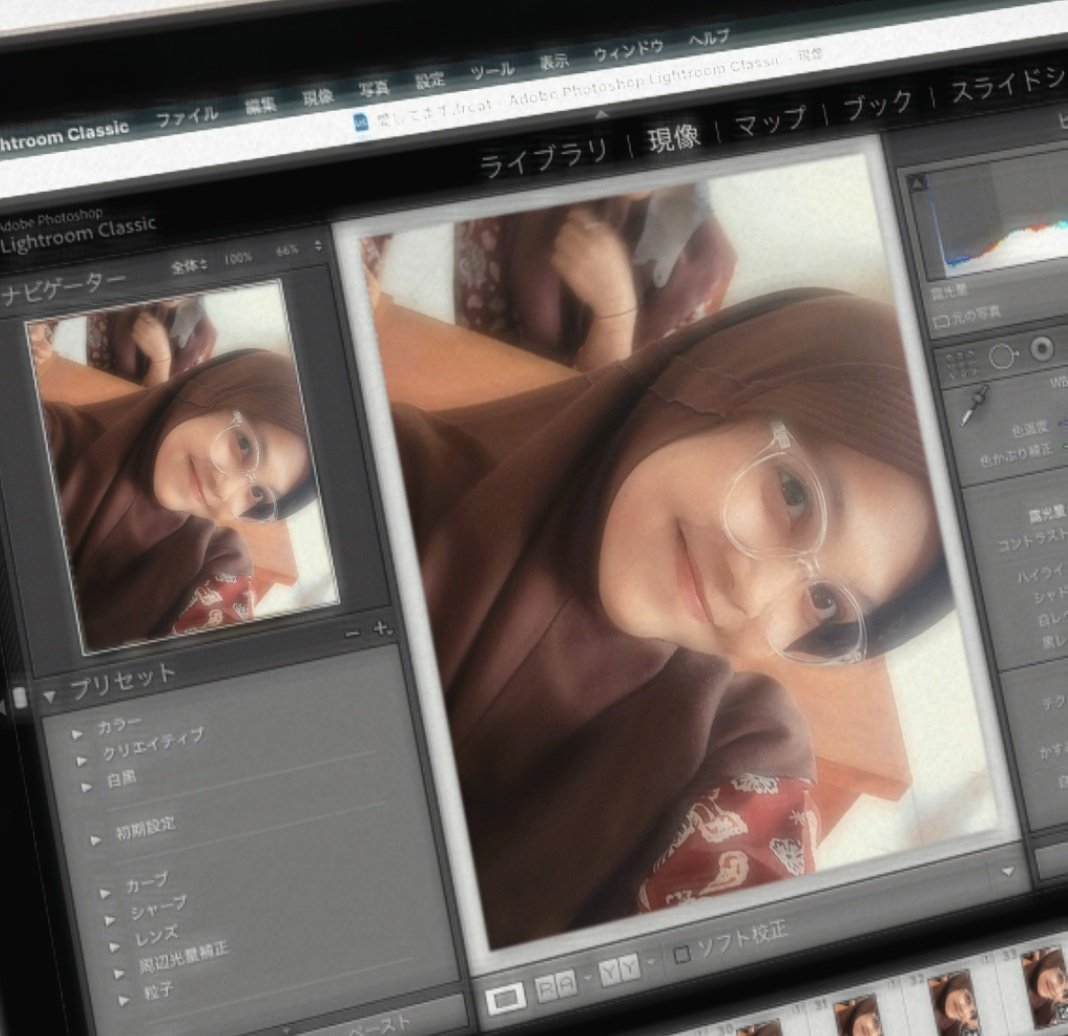This screenshot has height=1036, width=1068.
Task: Switch to the ライブラリ module
Action: (543, 157)
